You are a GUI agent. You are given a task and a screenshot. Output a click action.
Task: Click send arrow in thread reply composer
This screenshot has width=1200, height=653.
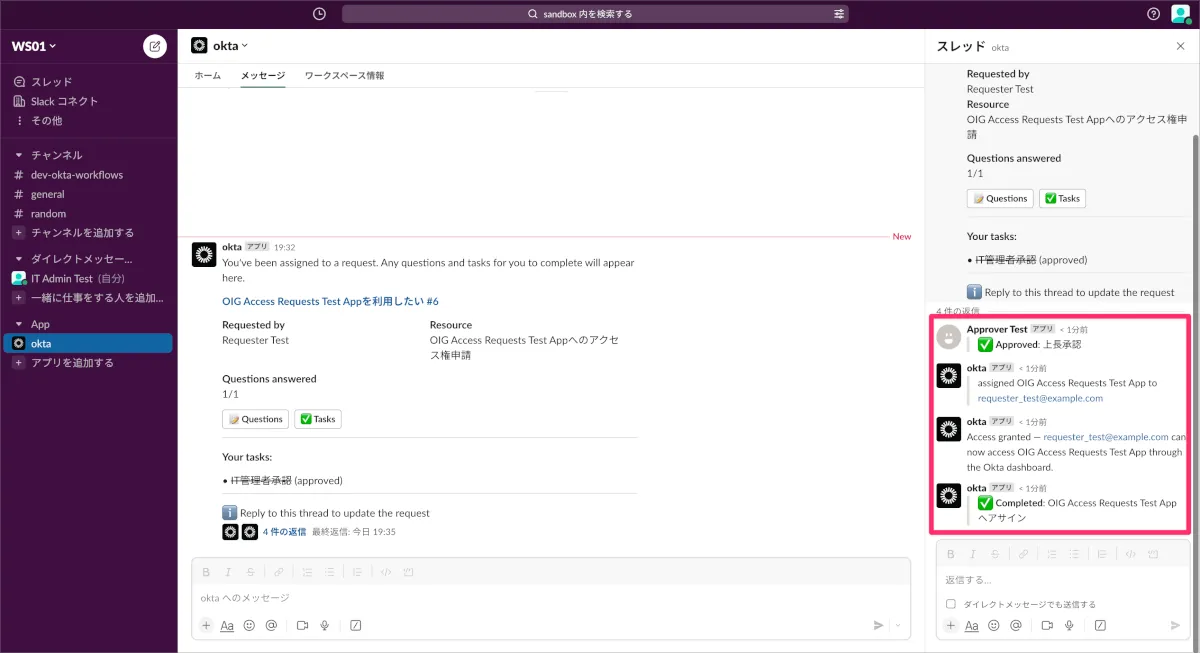pyautogui.click(x=1176, y=625)
